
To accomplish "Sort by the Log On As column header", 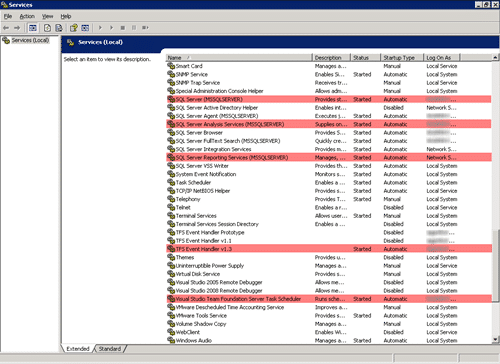I will [x=441, y=58].
